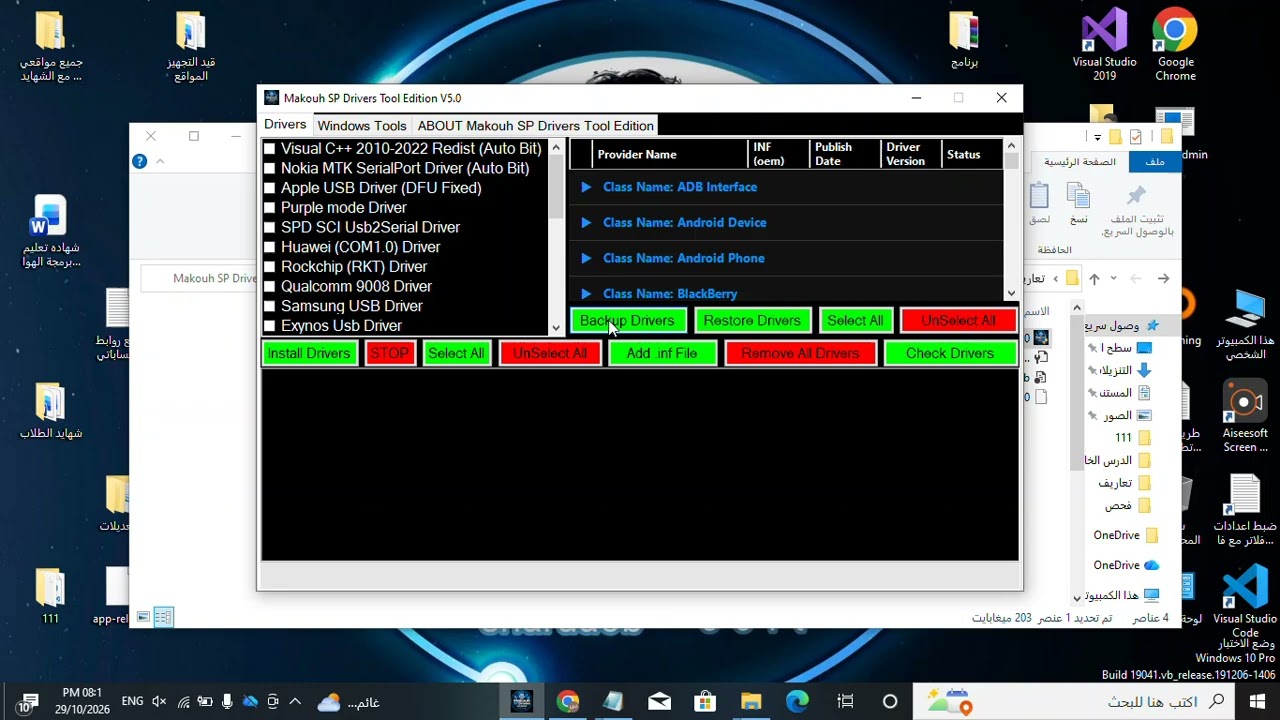1280x720 pixels.
Task: Open the ملف tab in File Explorer
Action: pyautogui.click(x=1155, y=162)
